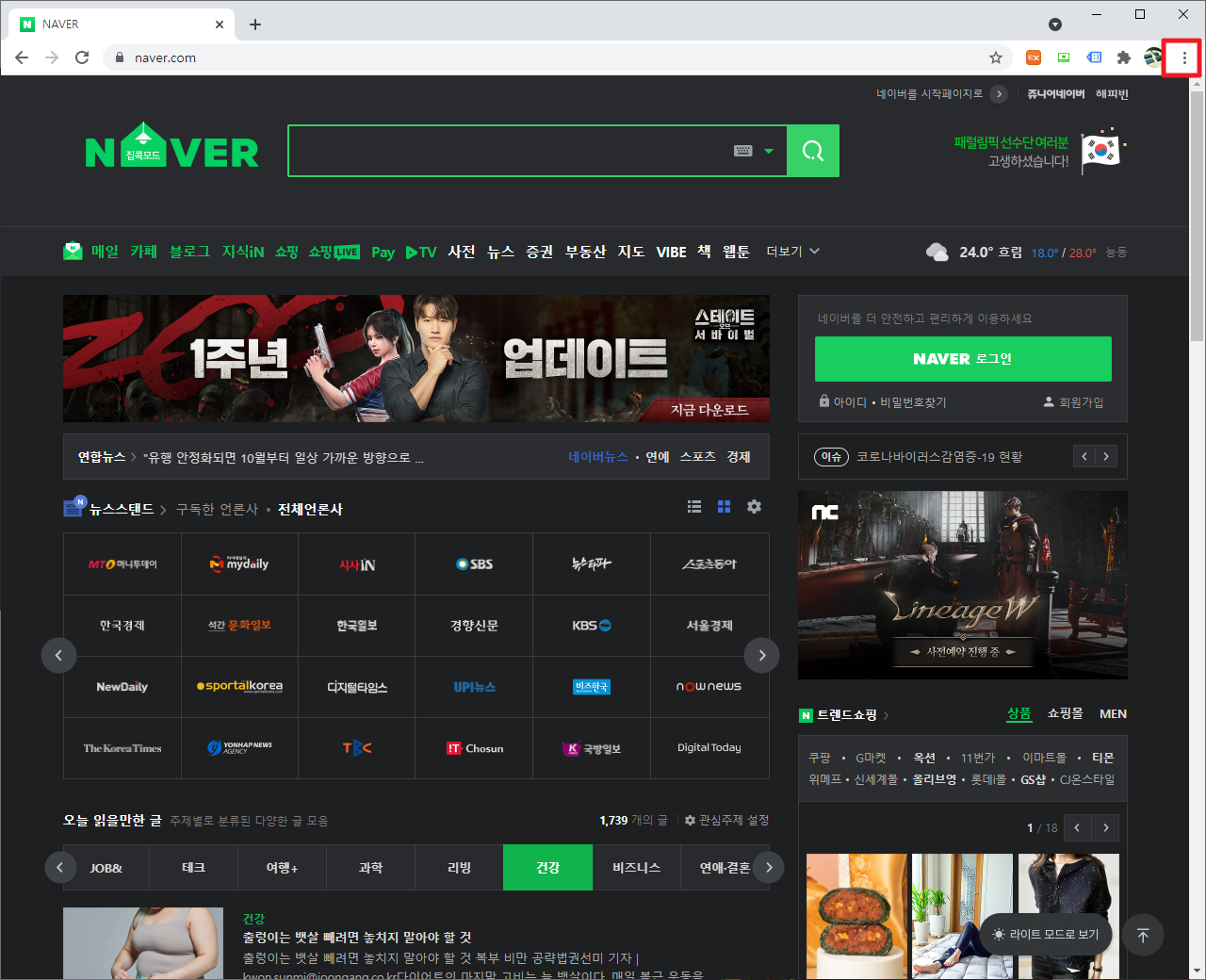Open 관심주제 설정 settings
This screenshot has height=980, width=1206.
tap(726, 820)
